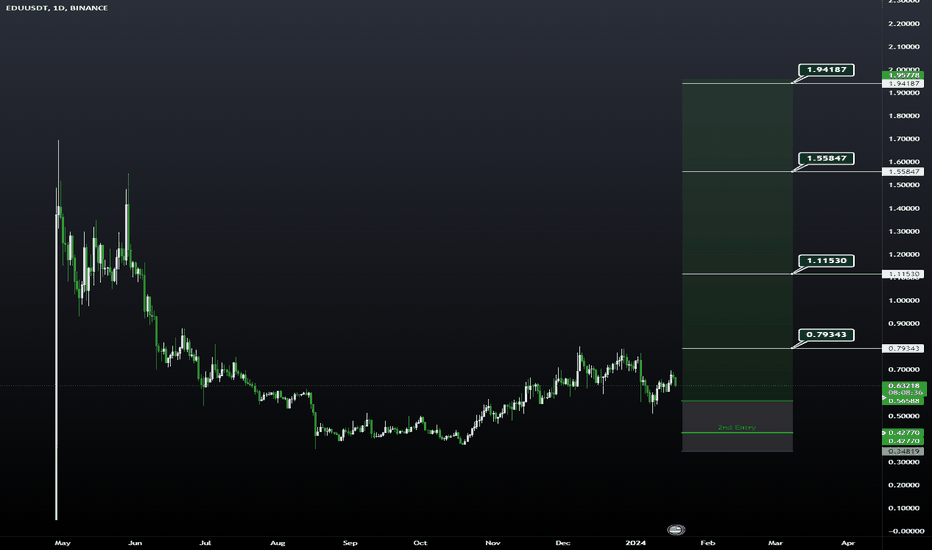Click the Sep label on time axis
This screenshot has width=932, height=550.
350,543
